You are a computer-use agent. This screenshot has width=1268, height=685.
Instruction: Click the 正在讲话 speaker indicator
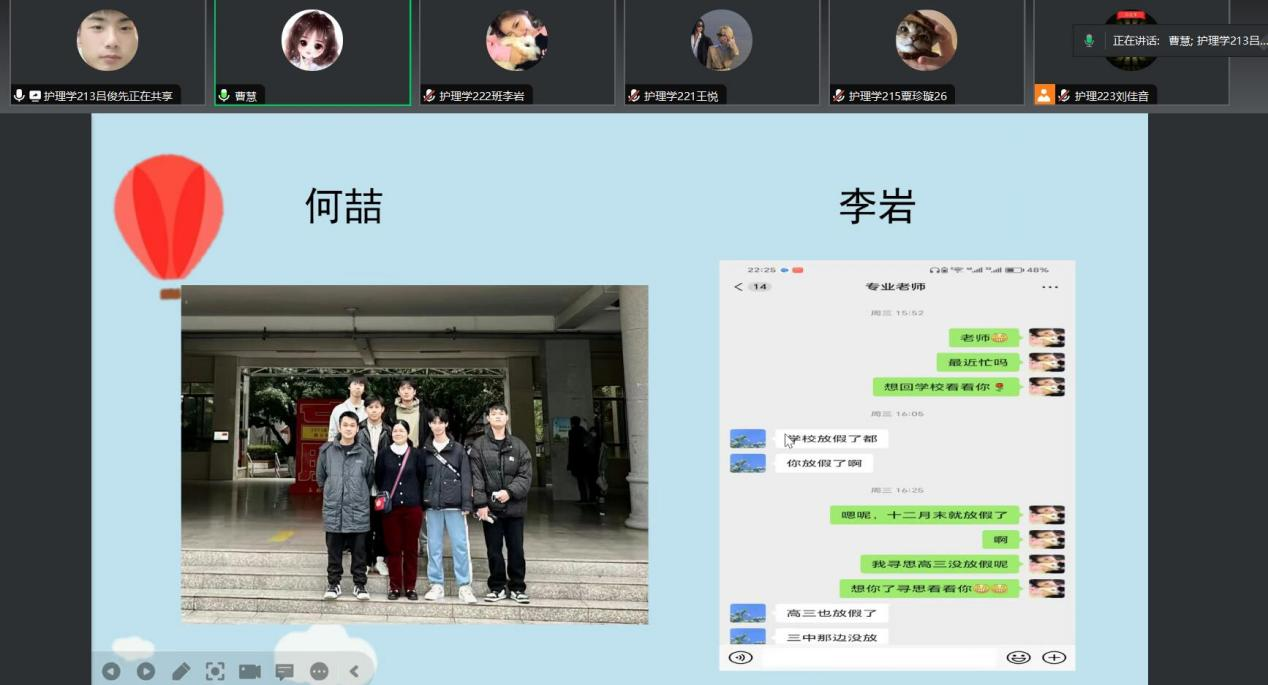[x=1170, y=41]
